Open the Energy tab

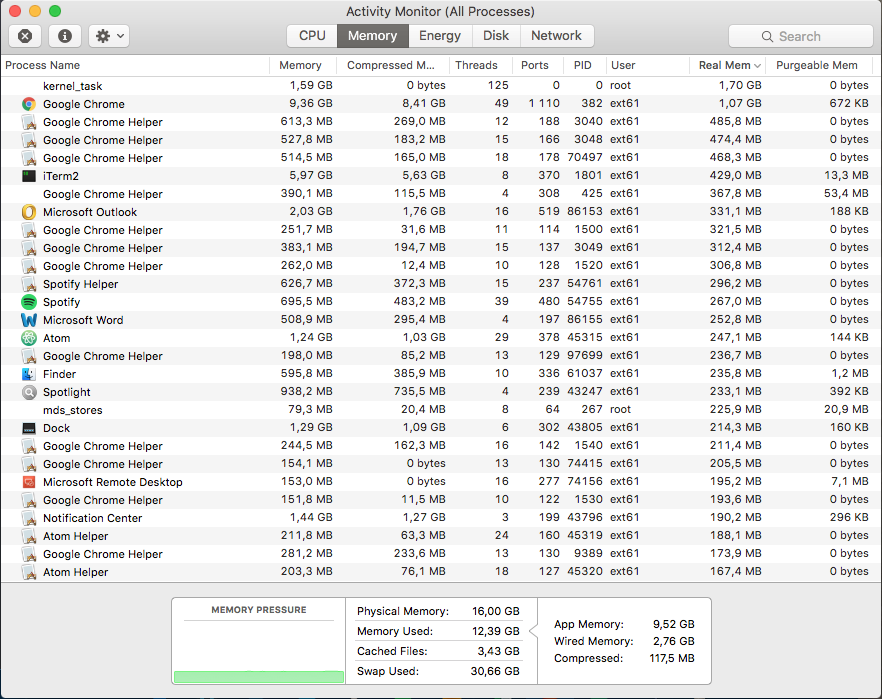click(440, 36)
